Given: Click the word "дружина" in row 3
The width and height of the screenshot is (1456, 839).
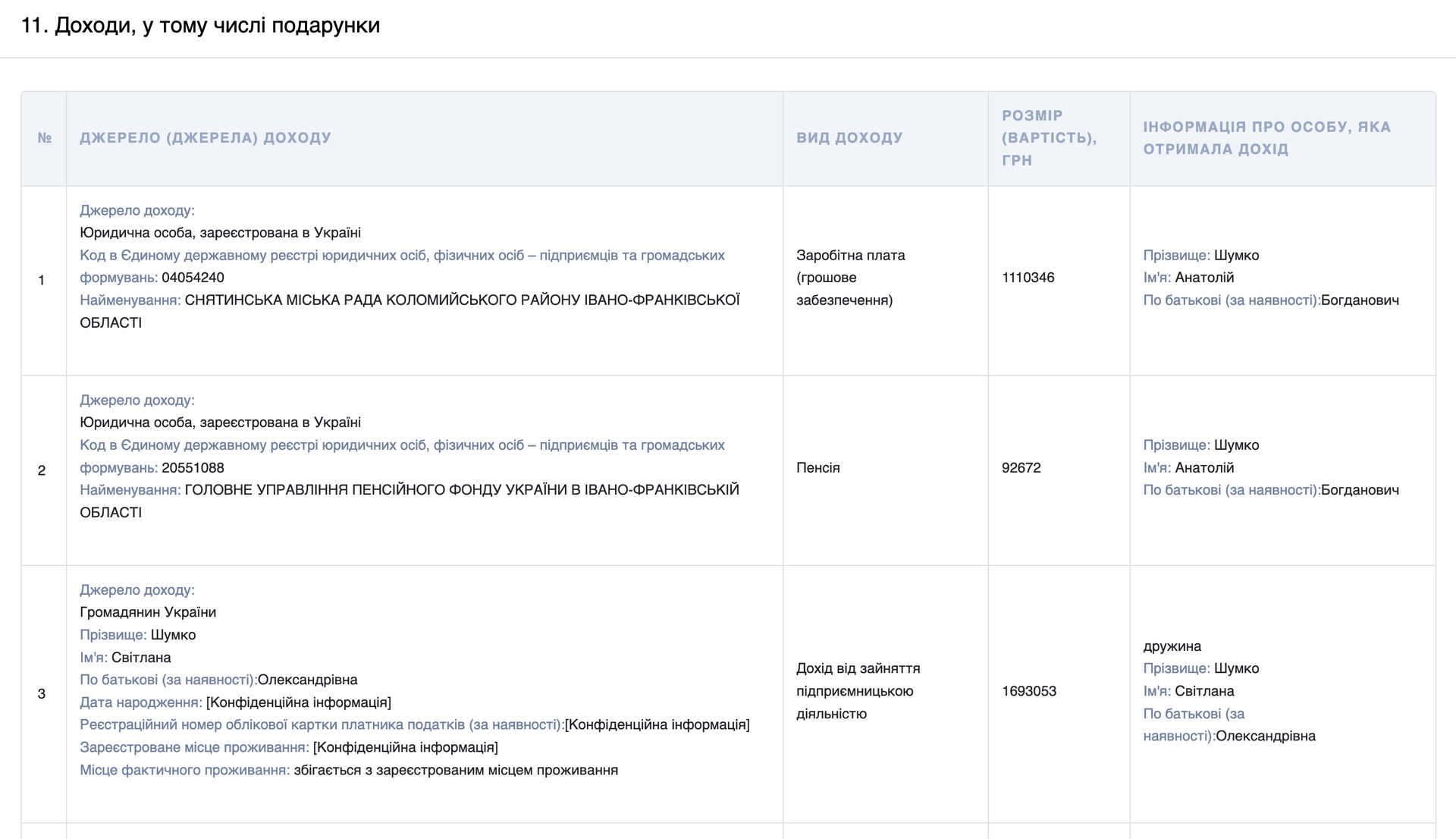Looking at the screenshot, I should click(x=1172, y=646).
